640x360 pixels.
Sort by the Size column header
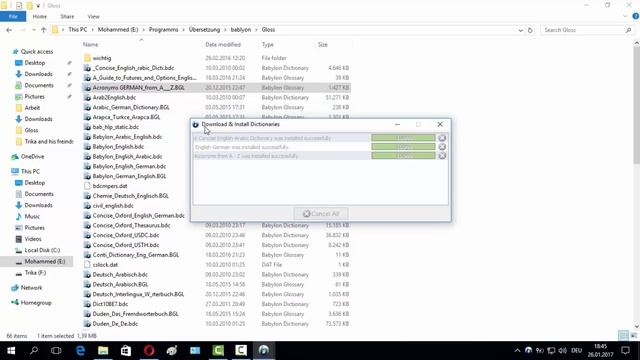tap(322, 44)
